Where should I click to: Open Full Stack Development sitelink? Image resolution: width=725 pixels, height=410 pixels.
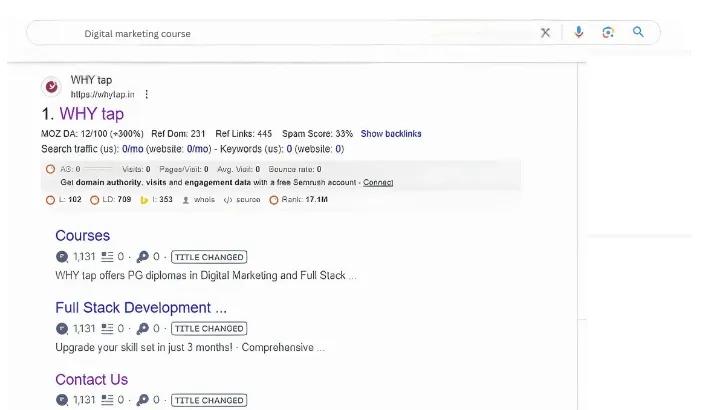pos(141,307)
